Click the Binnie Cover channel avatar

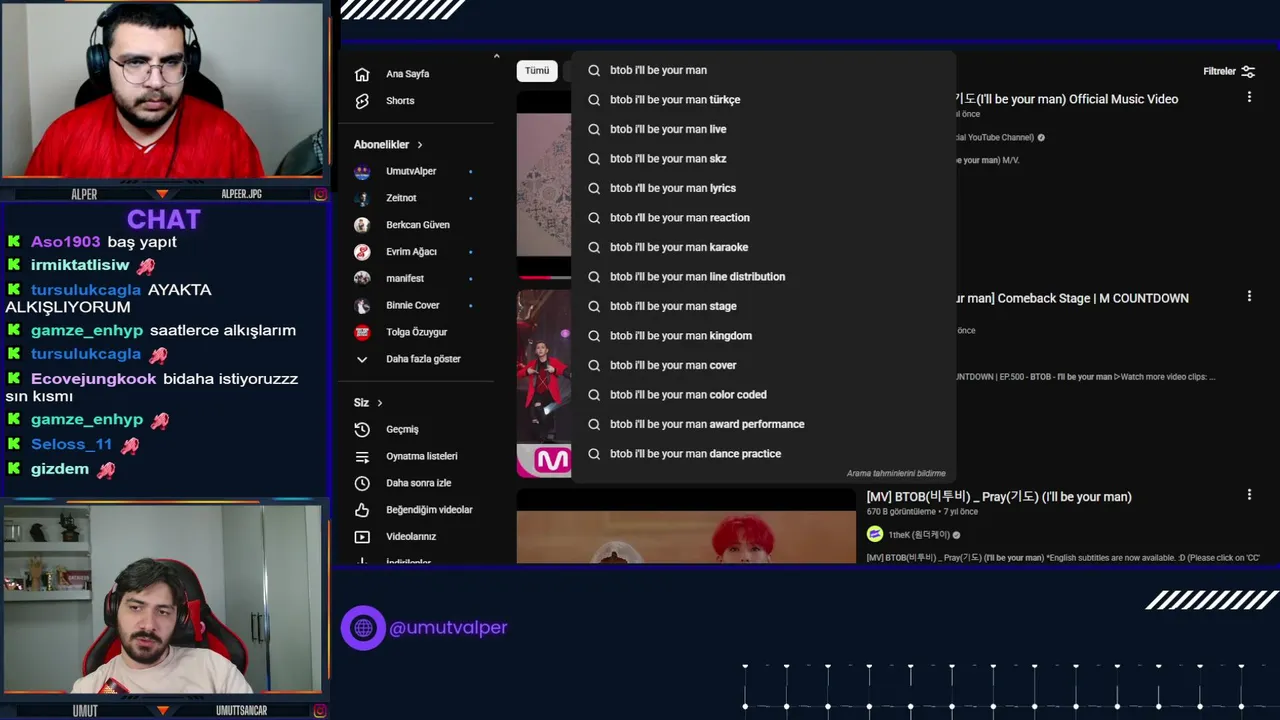[x=362, y=305]
